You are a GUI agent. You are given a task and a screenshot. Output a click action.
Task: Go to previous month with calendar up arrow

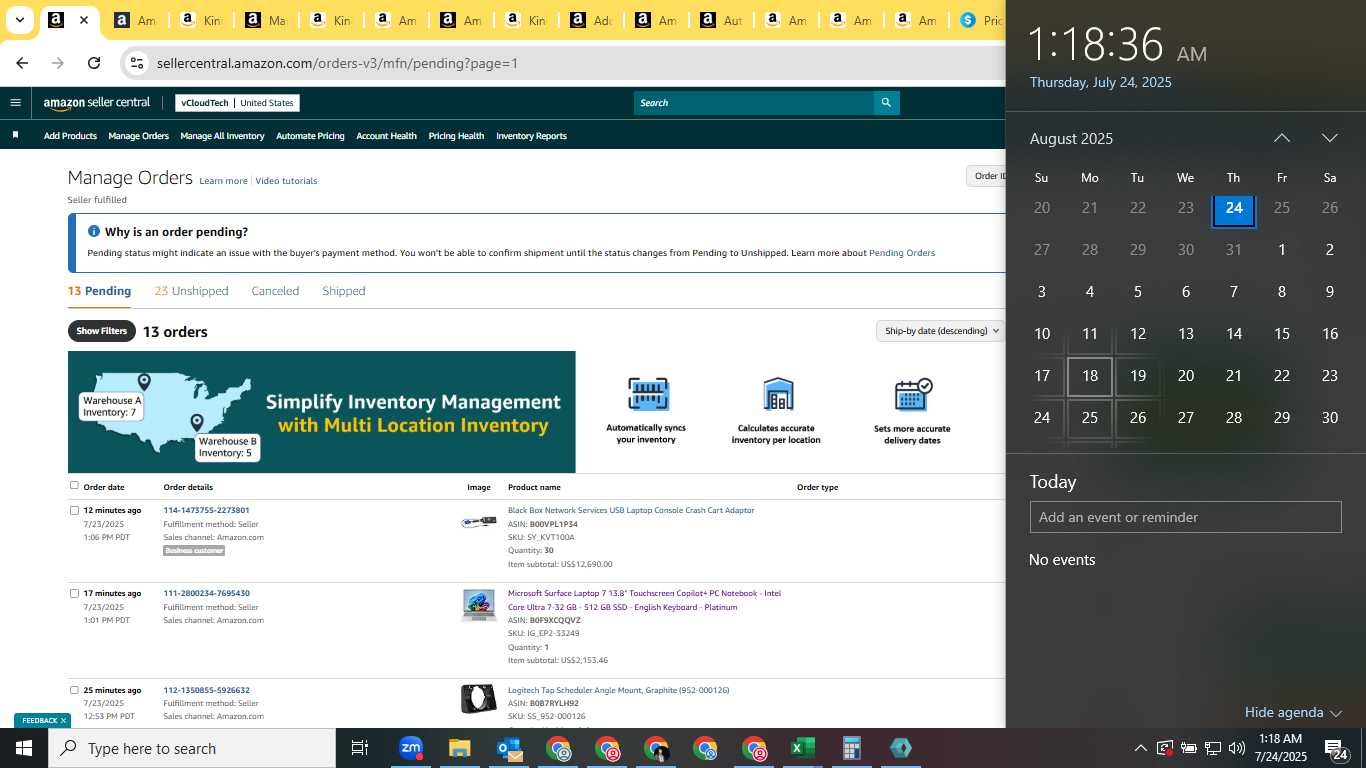[x=1281, y=138]
